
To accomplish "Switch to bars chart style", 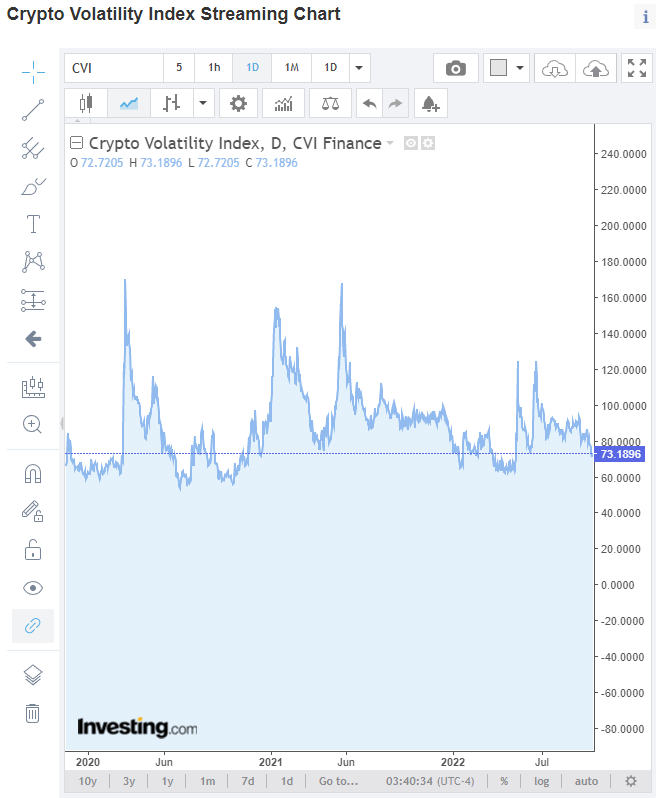I will [x=172, y=103].
